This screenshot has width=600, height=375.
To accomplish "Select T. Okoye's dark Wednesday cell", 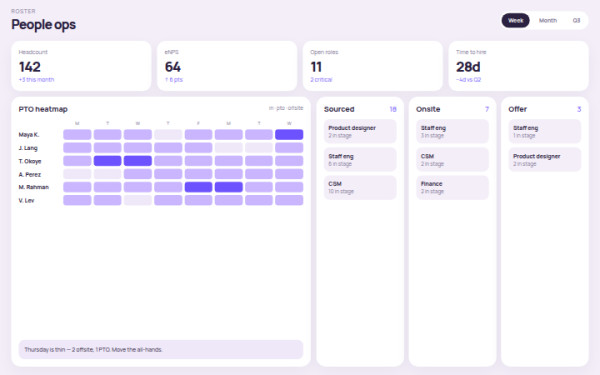I will click(138, 161).
